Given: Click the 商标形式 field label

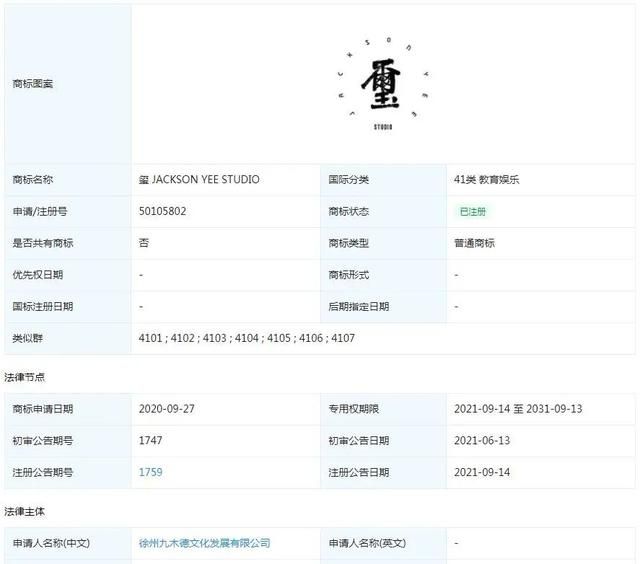Looking at the screenshot, I should [x=349, y=275].
